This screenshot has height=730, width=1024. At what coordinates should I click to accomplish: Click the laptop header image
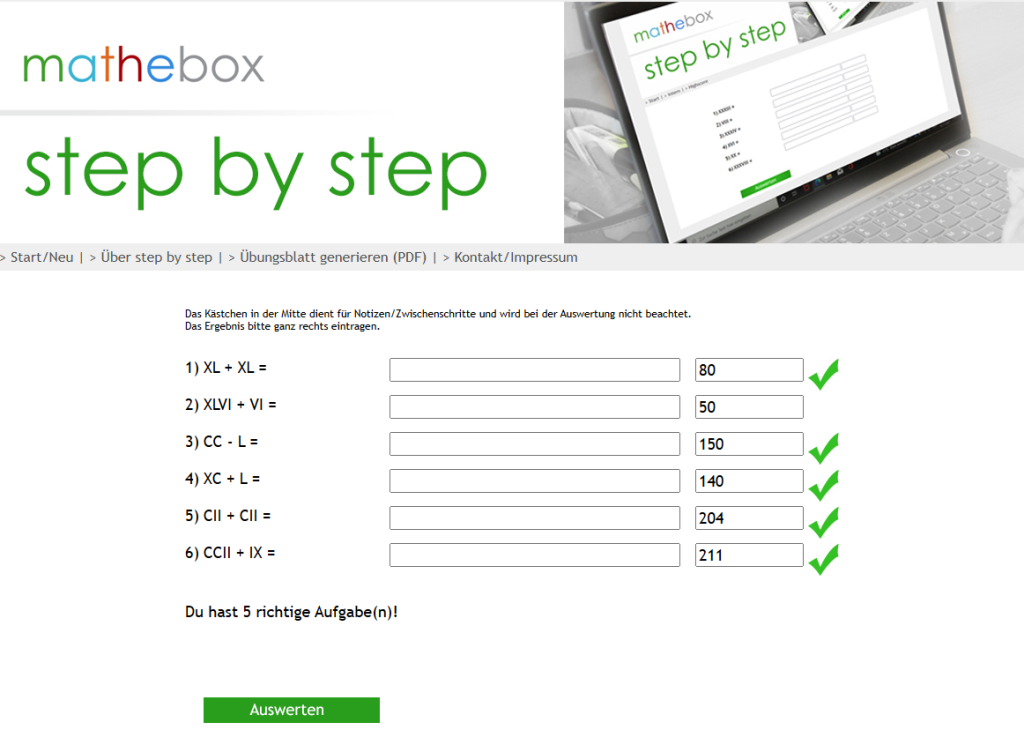pyautogui.click(x=793, y=121)
